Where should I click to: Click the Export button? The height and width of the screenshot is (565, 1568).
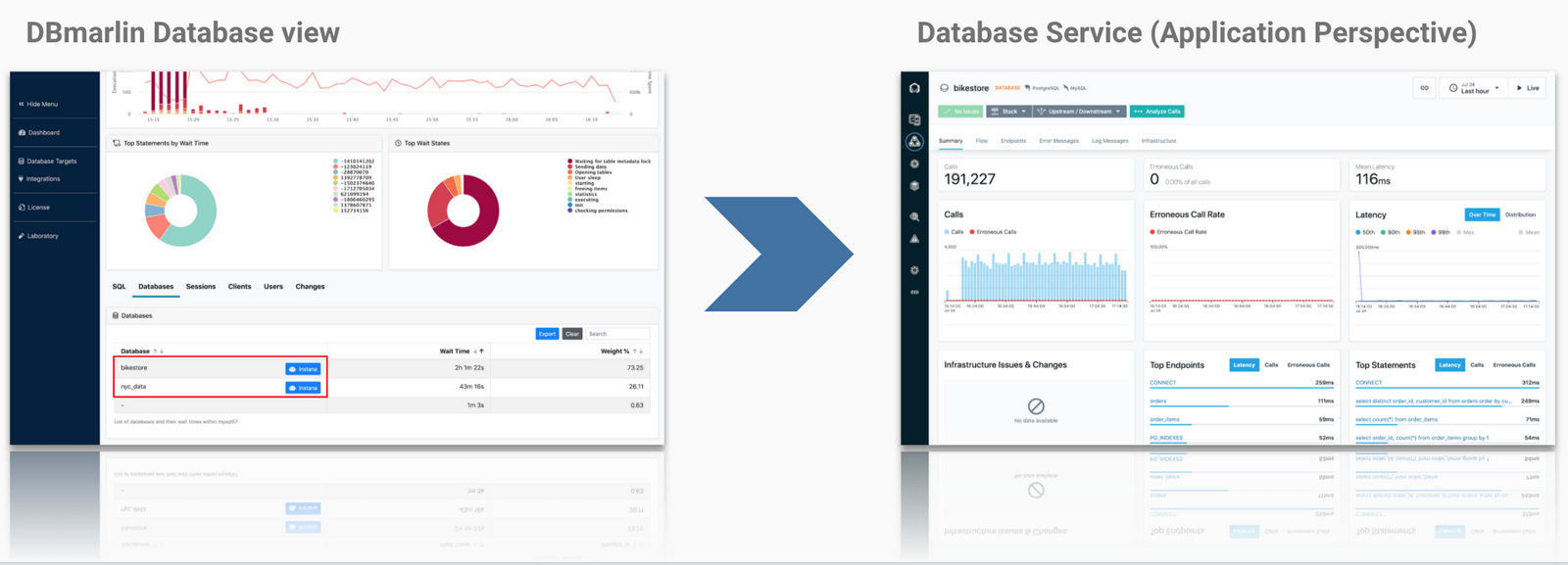[547, 334]
